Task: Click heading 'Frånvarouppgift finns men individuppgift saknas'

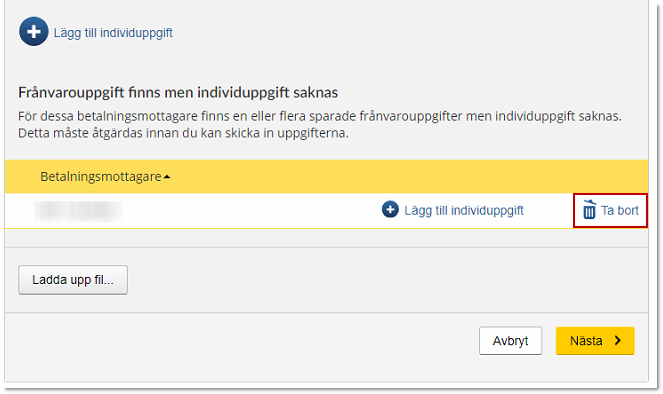Action: [178, 93]
